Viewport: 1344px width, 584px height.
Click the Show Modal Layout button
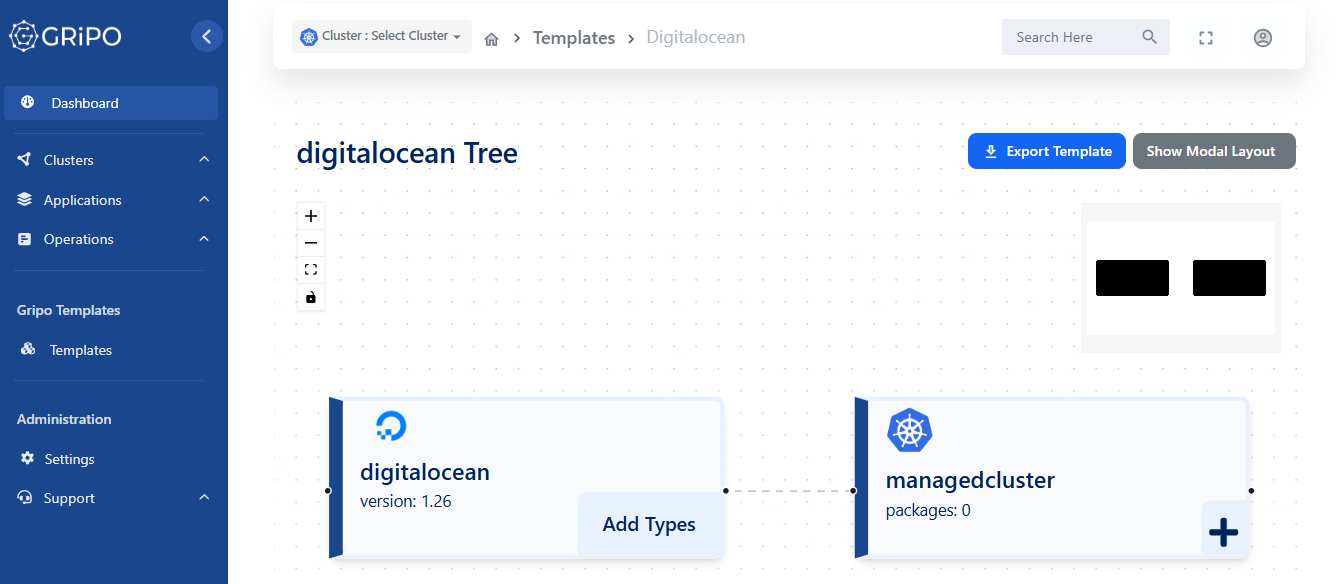click(x=1214, y=151)
